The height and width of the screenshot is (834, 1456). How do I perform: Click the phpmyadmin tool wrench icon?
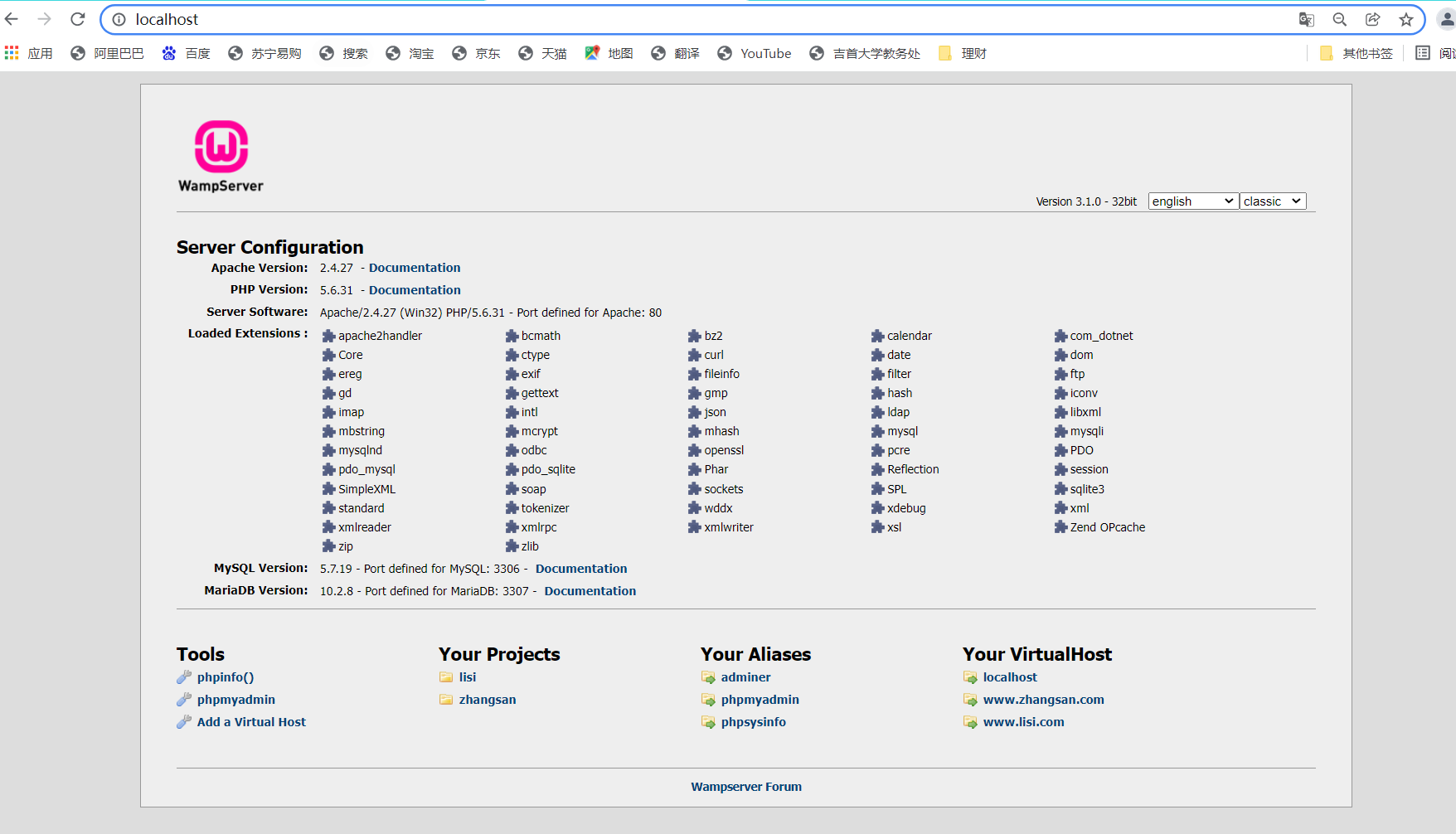pyautogui.click(x=184, y=700)
